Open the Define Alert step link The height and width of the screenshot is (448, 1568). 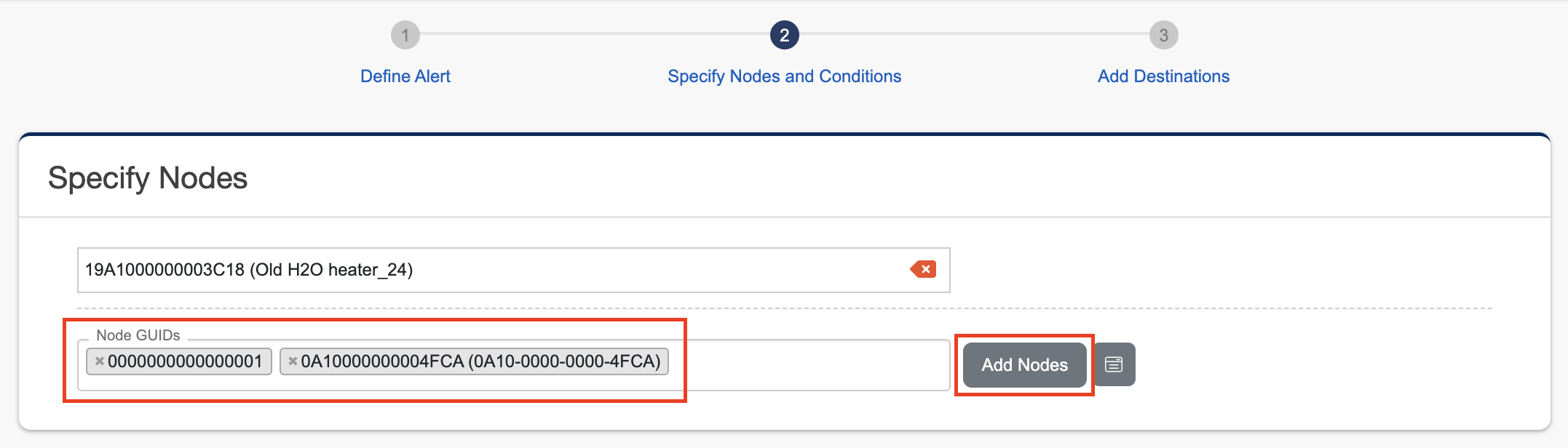[x=405, y=76]
